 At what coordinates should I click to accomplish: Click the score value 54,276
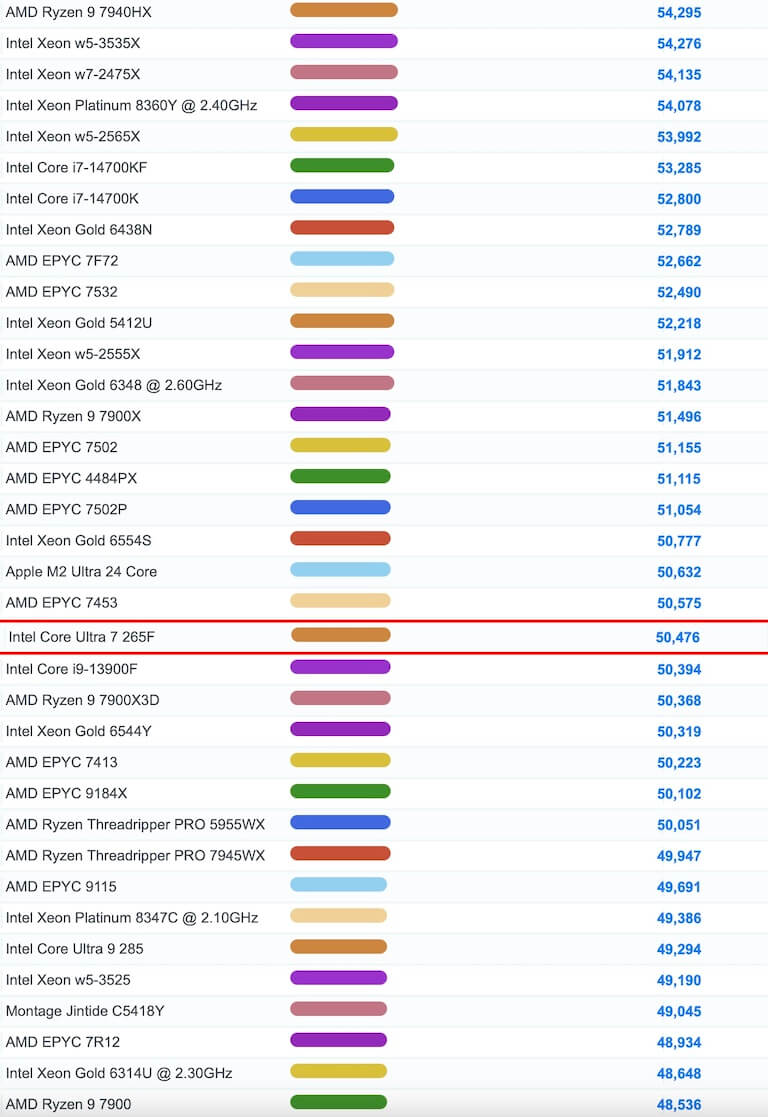point(679,43)
